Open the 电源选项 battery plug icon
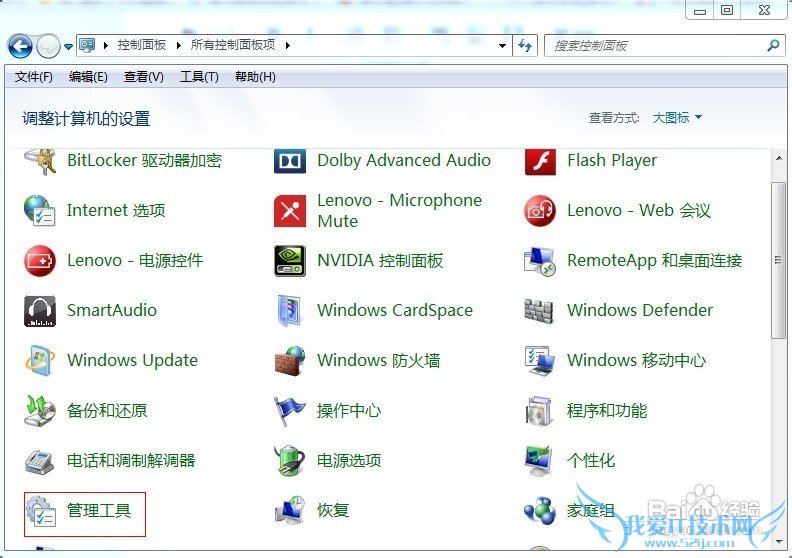The image size is (792, 558). 290,461
